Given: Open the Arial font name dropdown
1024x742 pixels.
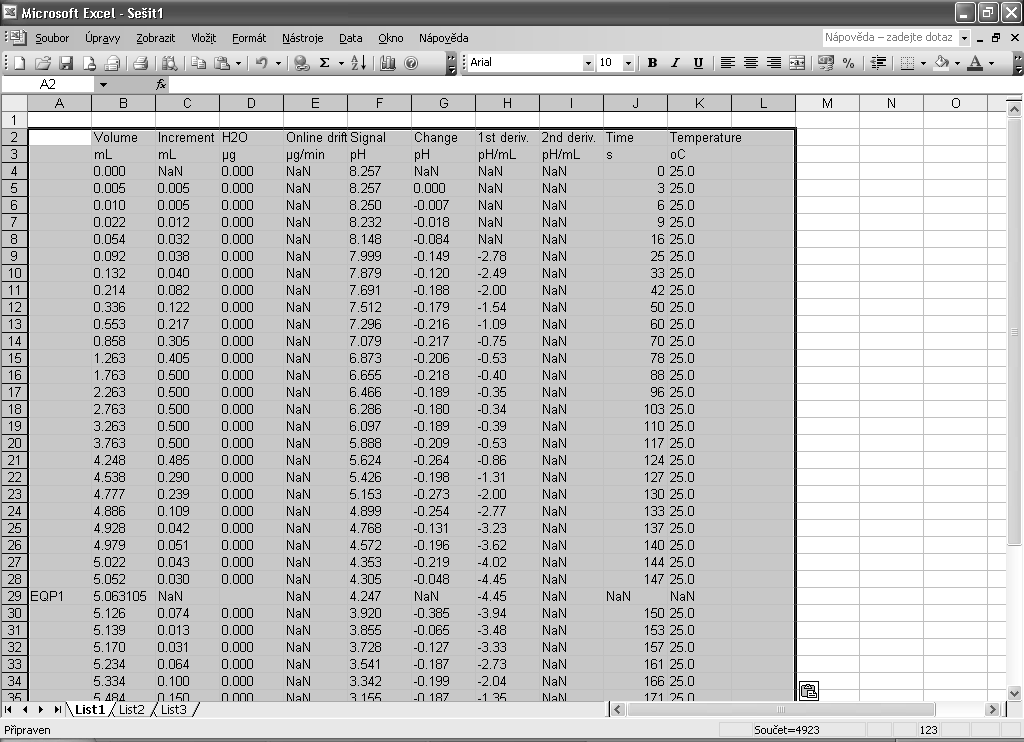Looking at the screenshot, I should pos(588,63).
